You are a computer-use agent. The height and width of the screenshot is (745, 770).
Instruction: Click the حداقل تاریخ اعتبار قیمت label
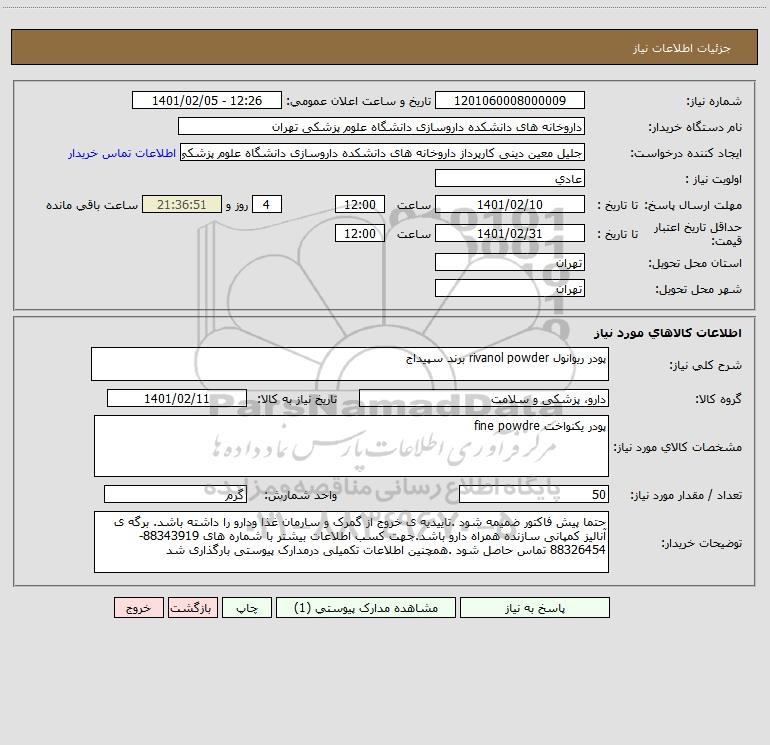[x=698, y=234]
